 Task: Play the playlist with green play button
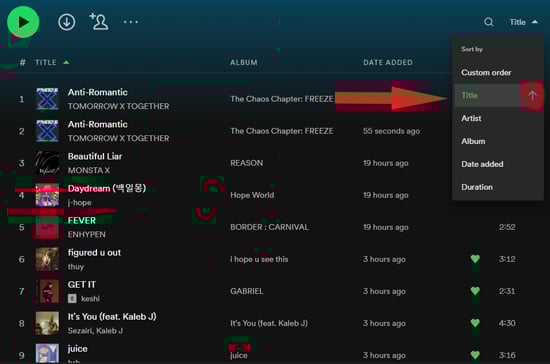click(x=23, y=22)
